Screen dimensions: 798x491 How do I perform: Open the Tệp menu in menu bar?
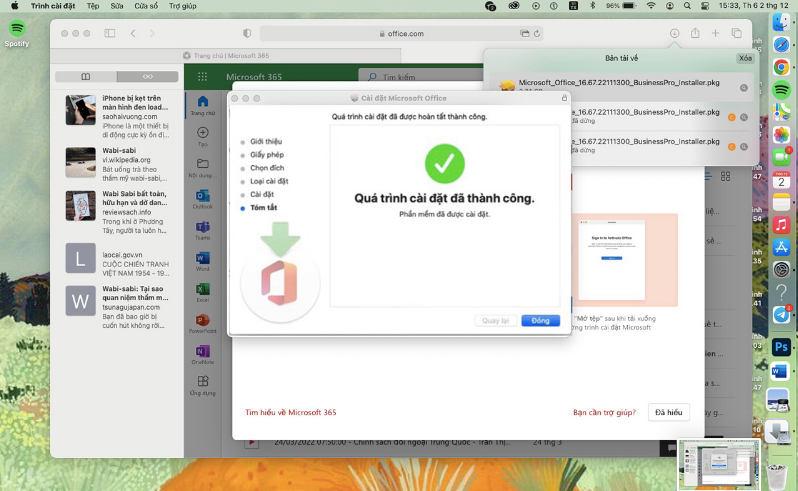(93, 6)
